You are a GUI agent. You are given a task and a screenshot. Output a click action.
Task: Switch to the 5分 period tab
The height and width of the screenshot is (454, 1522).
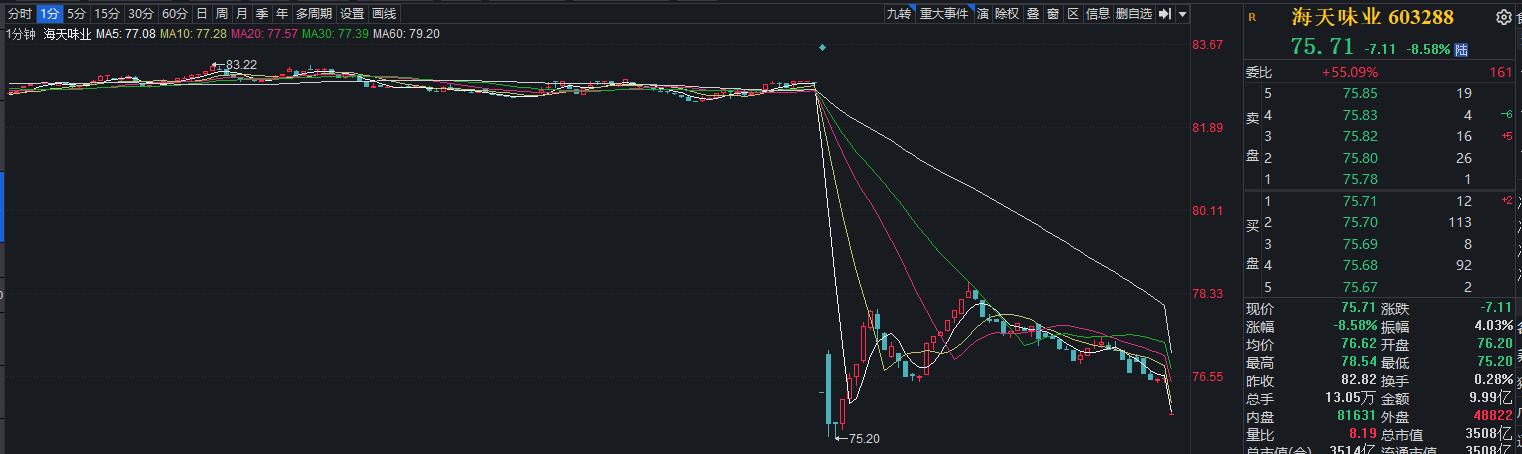77,14
